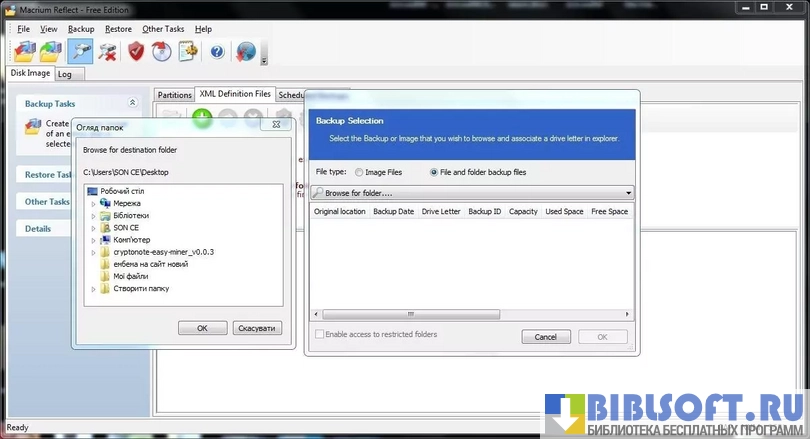Click the red shield verify toolbar icon

click(136, 51)
